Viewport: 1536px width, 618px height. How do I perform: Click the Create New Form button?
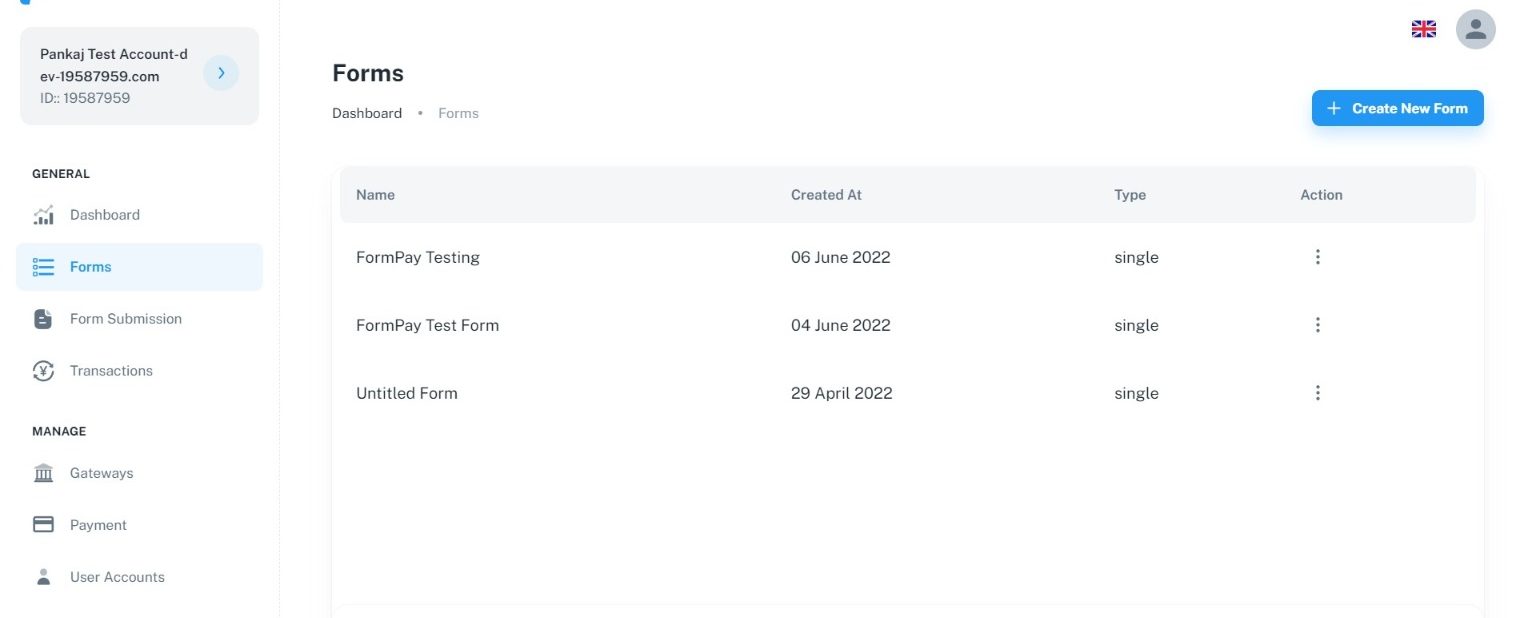[x=1397, y=108]
